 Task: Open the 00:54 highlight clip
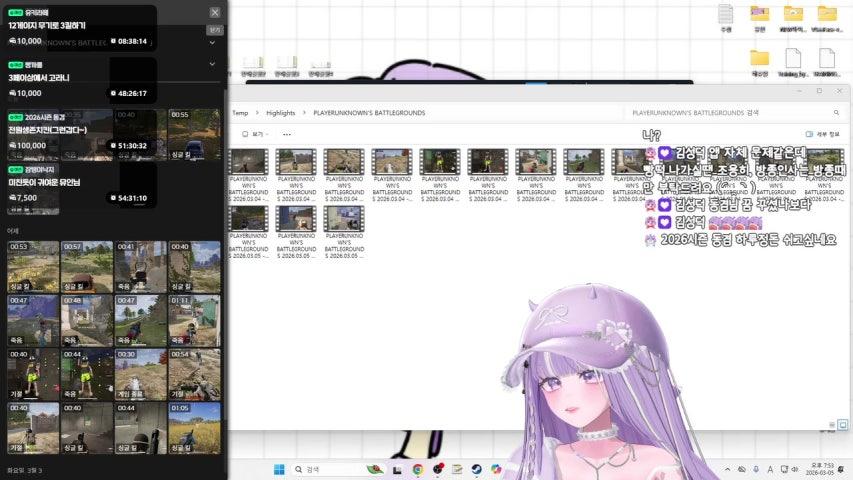point(194,374)
